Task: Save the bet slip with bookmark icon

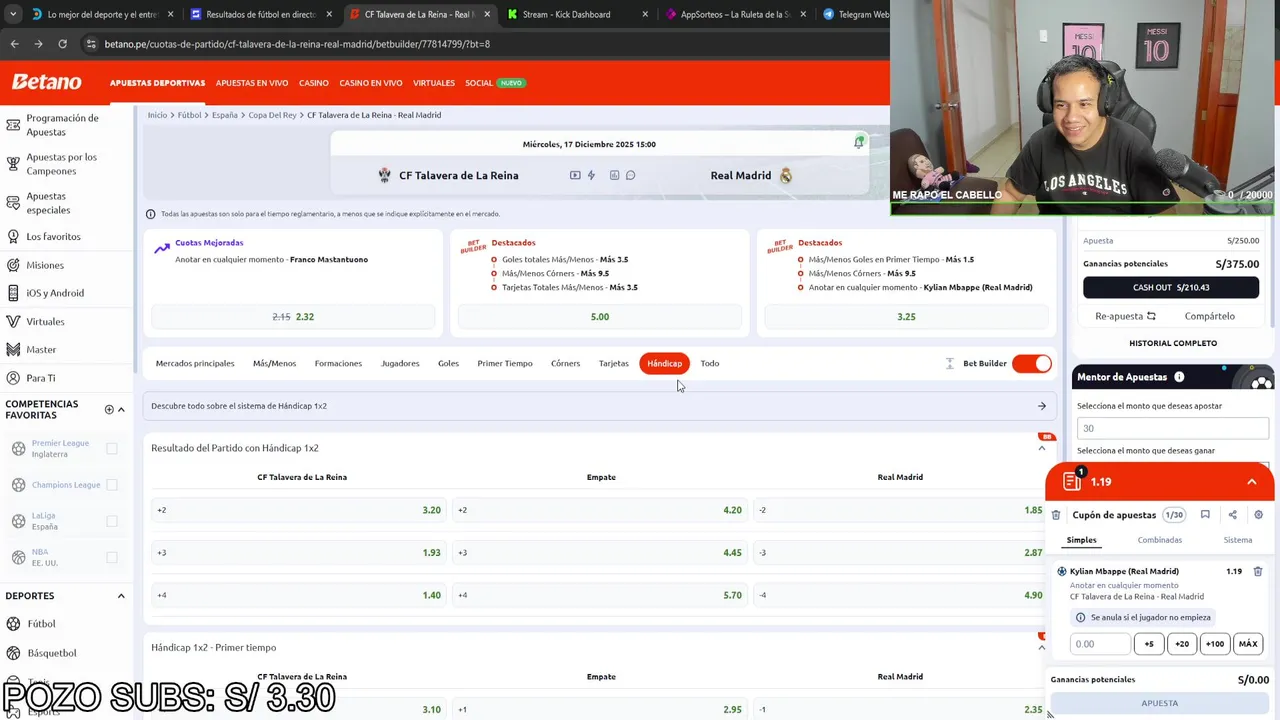Action: 1205,515
